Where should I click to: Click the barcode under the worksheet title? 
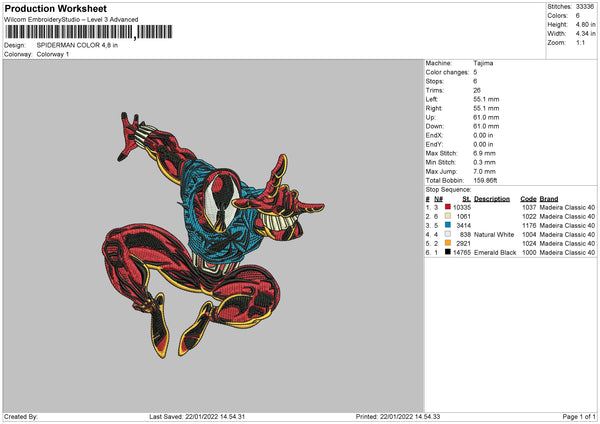[x=88, y=32]
